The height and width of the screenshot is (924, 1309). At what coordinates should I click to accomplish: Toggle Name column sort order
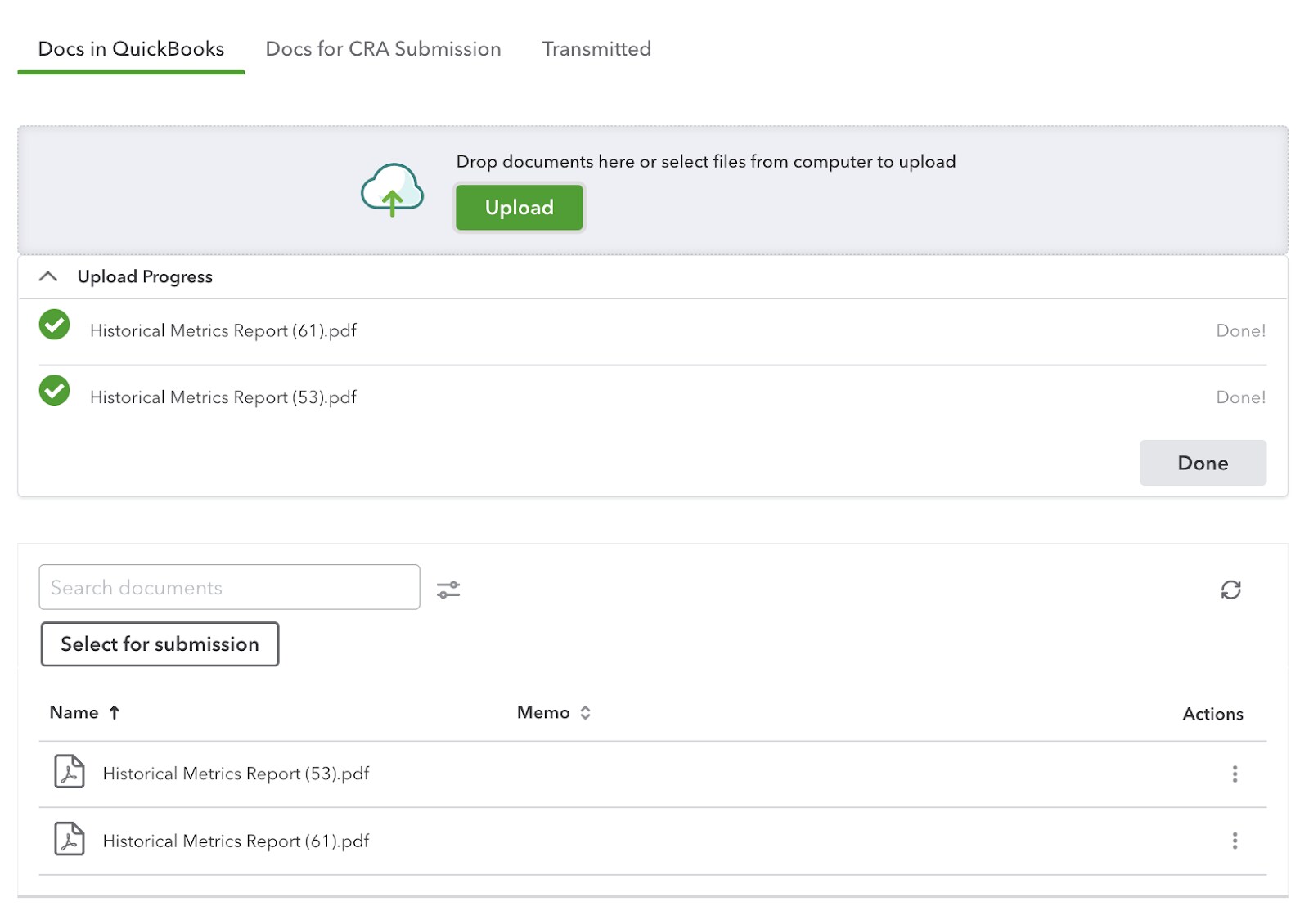click(114, 712)
